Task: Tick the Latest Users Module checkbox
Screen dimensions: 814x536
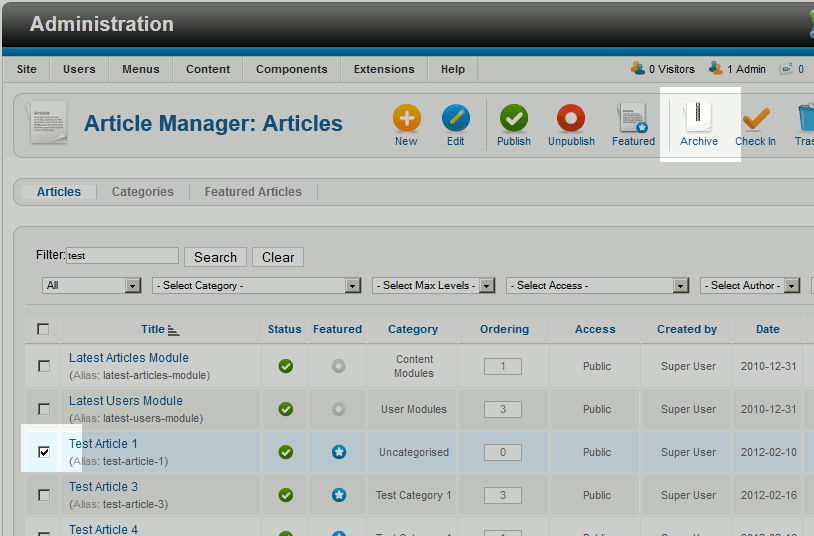Action: (44, 409)
